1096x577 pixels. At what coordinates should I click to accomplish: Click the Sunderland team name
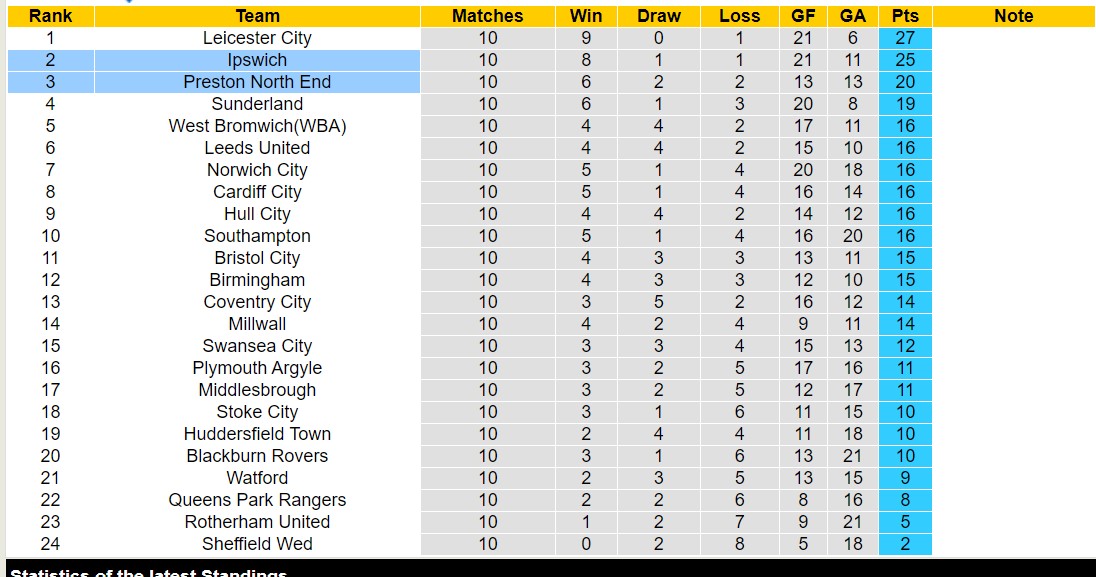[x=257, y=104]
